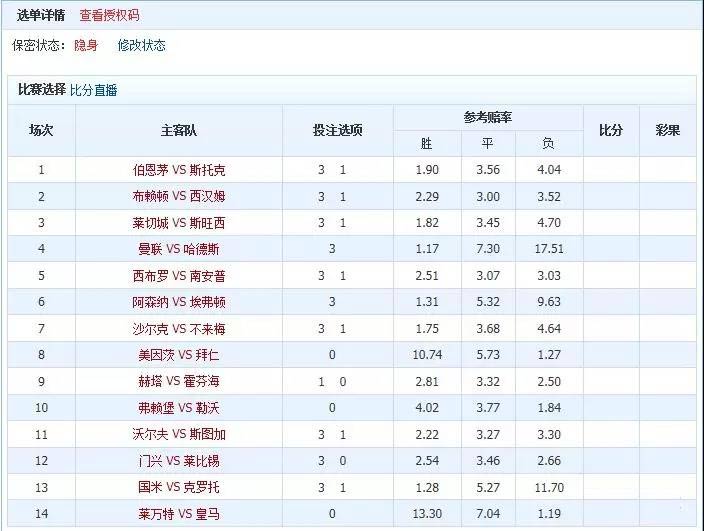Screen dimensions: 704x531
Task: Click the 阿森纳 VS 埃弗顿 match
Action: tap(179, 302)
